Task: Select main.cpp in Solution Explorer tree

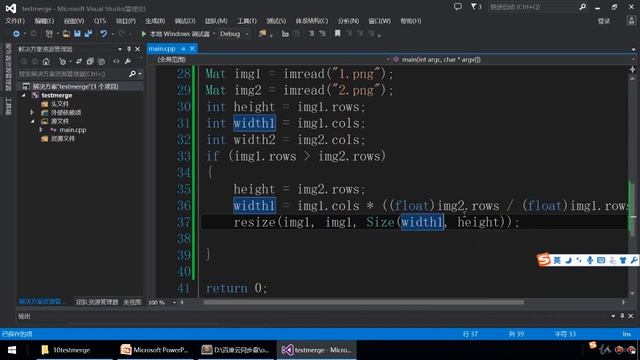Action: (73, 130)
